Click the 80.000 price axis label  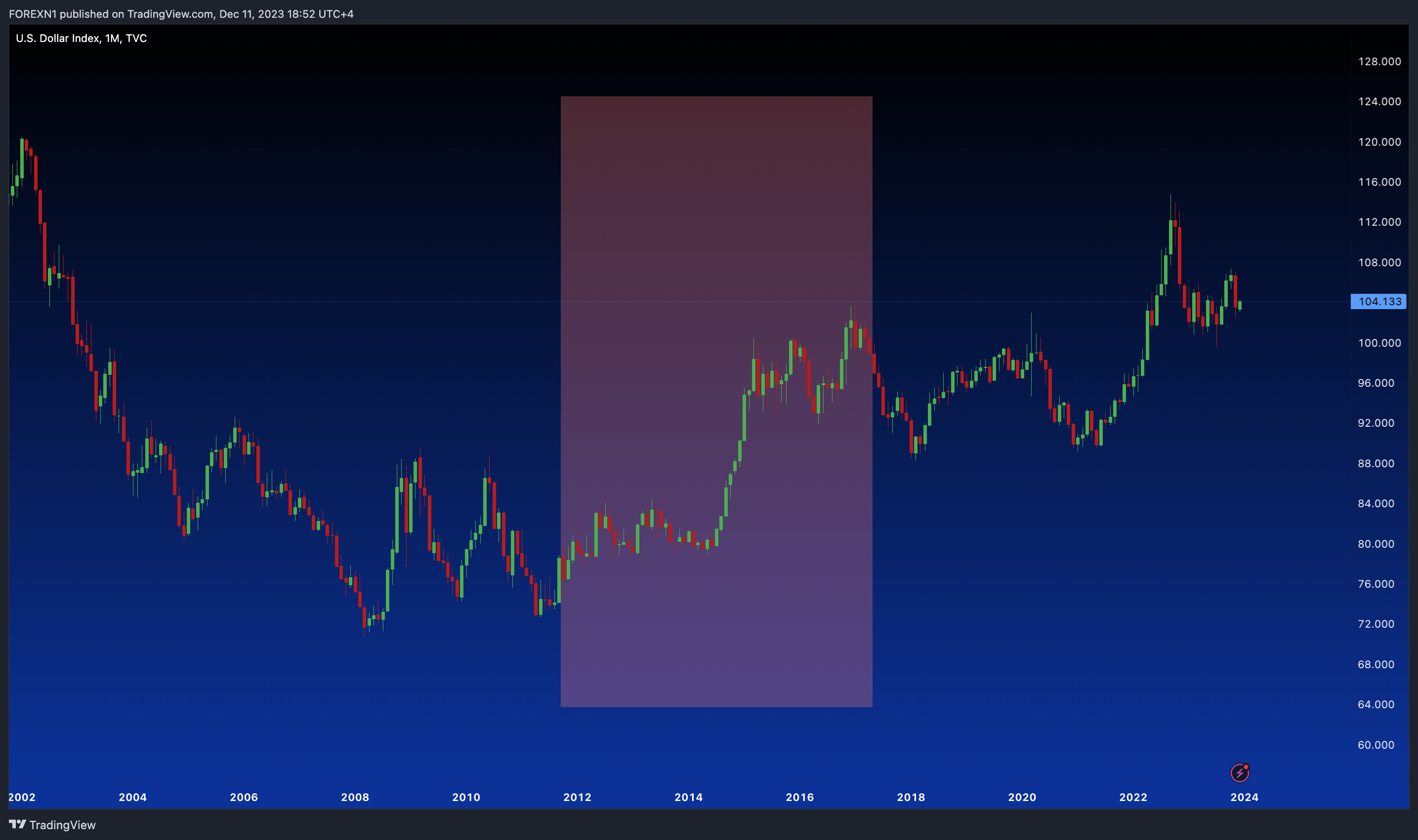pos(1376,543)
